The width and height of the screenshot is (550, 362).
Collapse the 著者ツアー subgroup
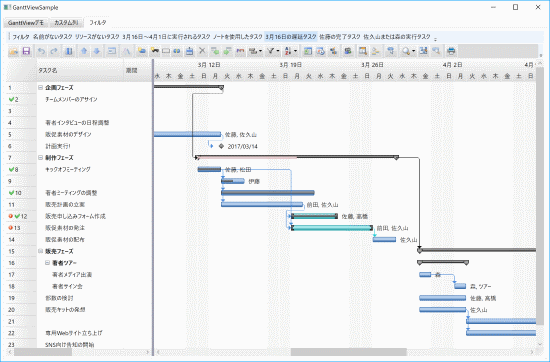(47, 263)
